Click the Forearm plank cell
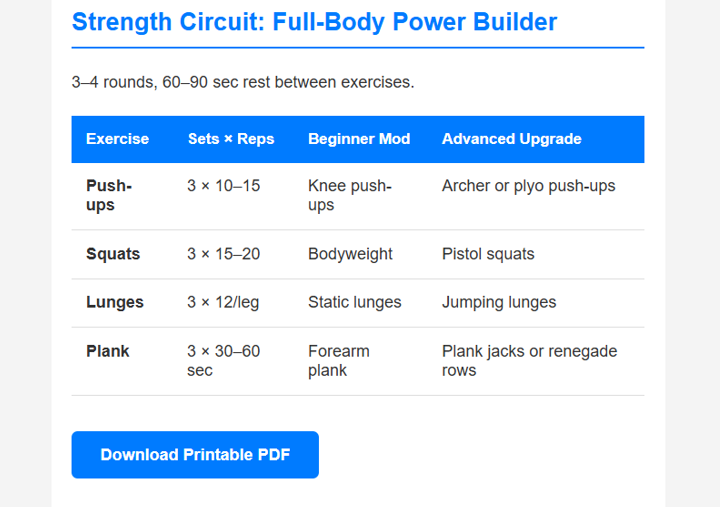 point(339,361)
